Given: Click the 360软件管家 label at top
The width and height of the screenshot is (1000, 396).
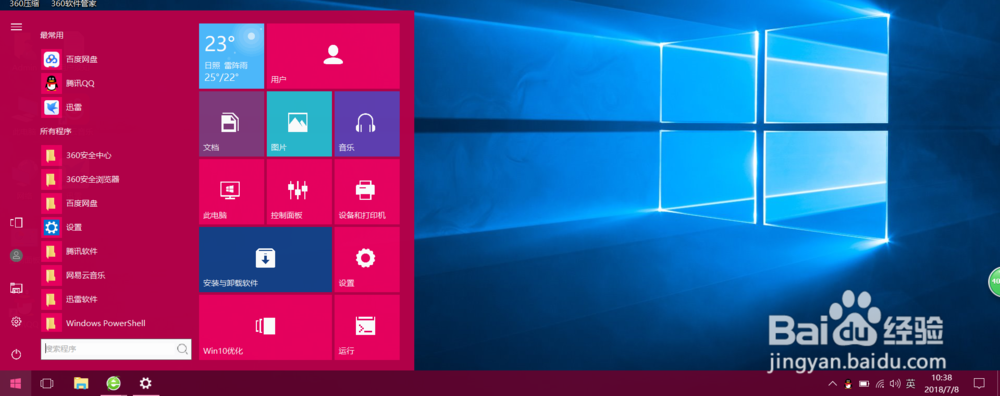Looking at the screenshot, I should pos(74,4).
